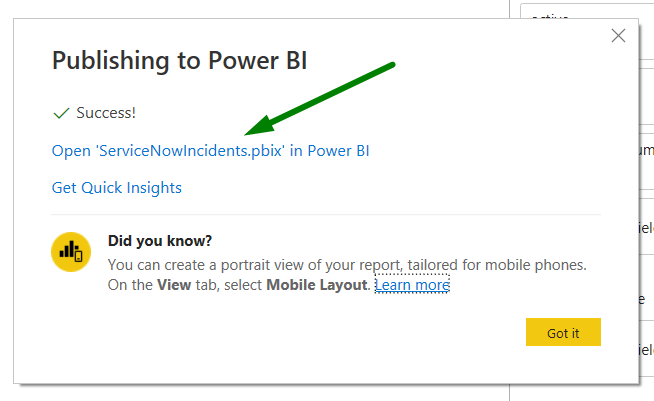Click the green arrow annotation head
Screen dimensions: 654x401
(x=256, y=127)
